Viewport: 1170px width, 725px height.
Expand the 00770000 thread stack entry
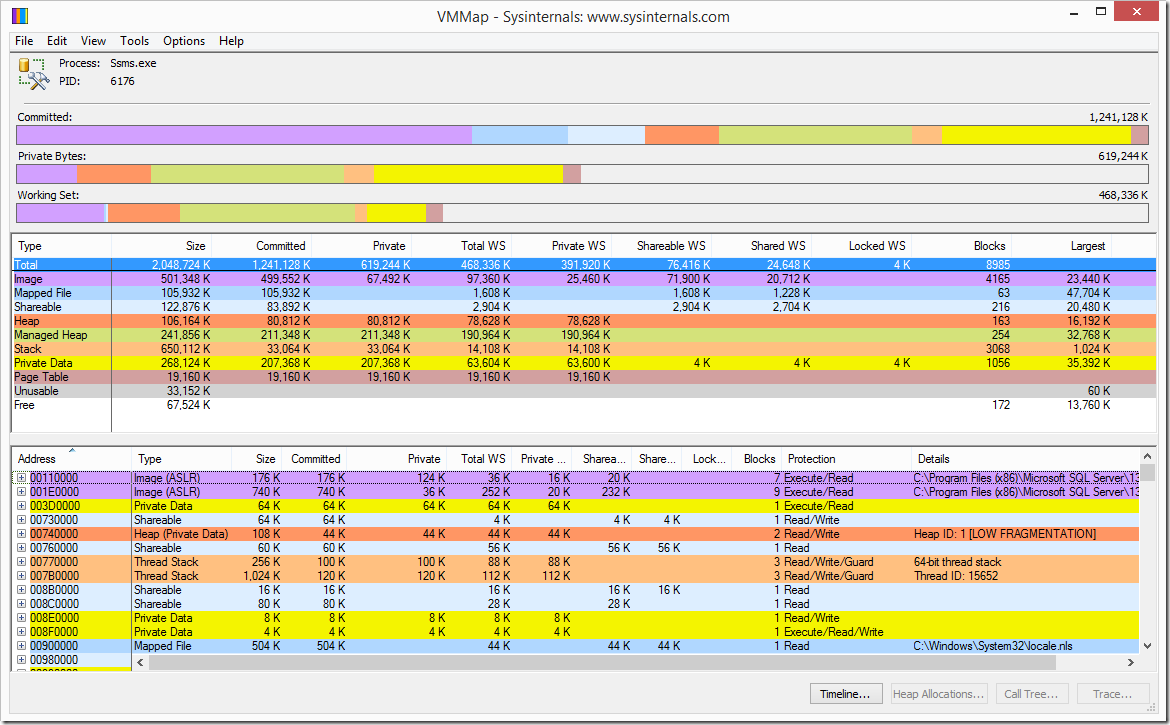tap(22, 562)
